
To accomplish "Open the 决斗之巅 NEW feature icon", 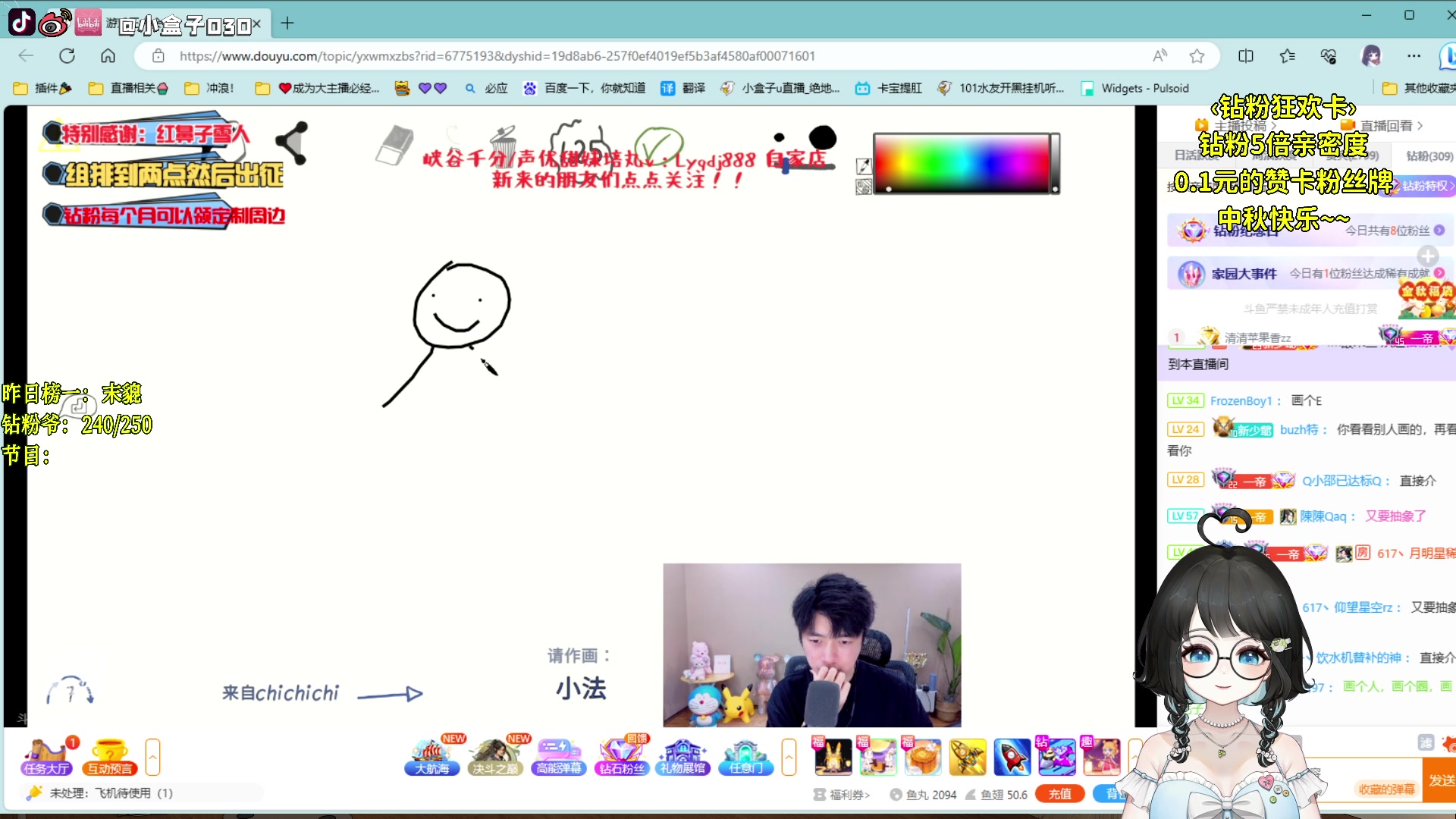I will click(x=495, y=756).
